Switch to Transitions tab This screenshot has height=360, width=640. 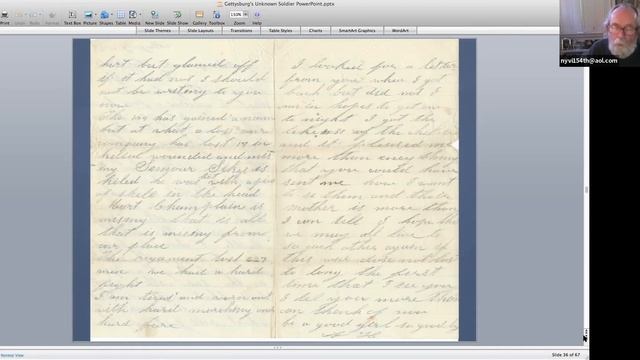click(x=241, y=31)
